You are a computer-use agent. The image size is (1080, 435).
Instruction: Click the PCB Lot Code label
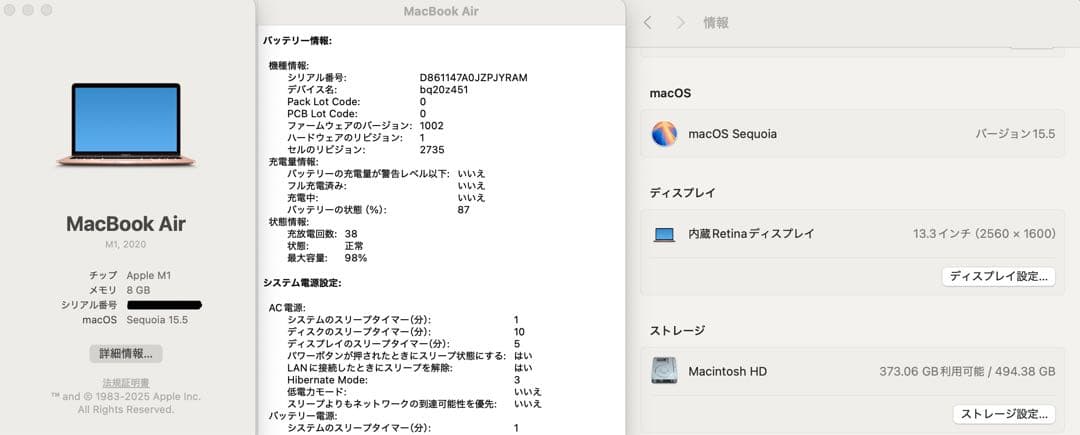coord(322,114)
